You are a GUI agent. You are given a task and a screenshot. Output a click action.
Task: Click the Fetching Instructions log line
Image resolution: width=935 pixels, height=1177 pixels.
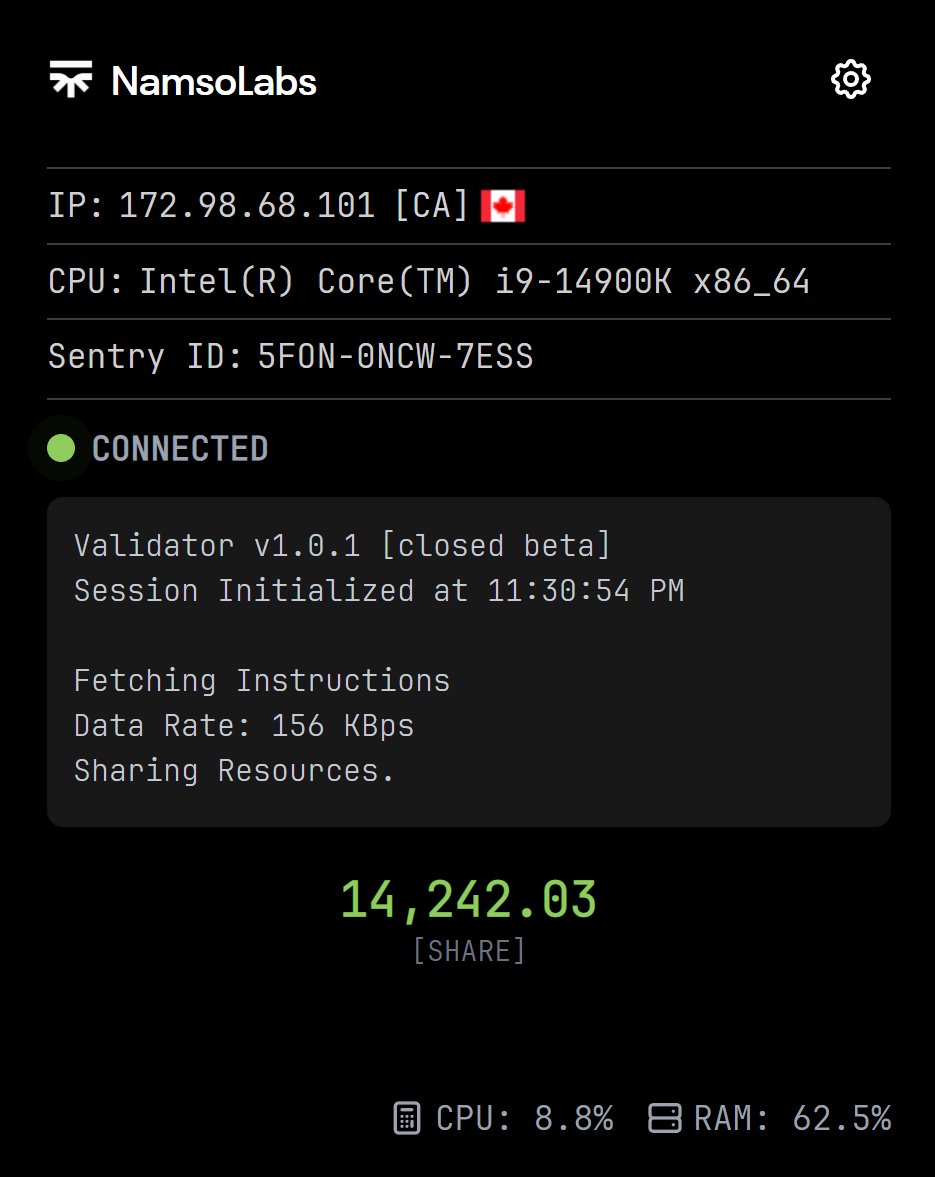tap(262, 681)
